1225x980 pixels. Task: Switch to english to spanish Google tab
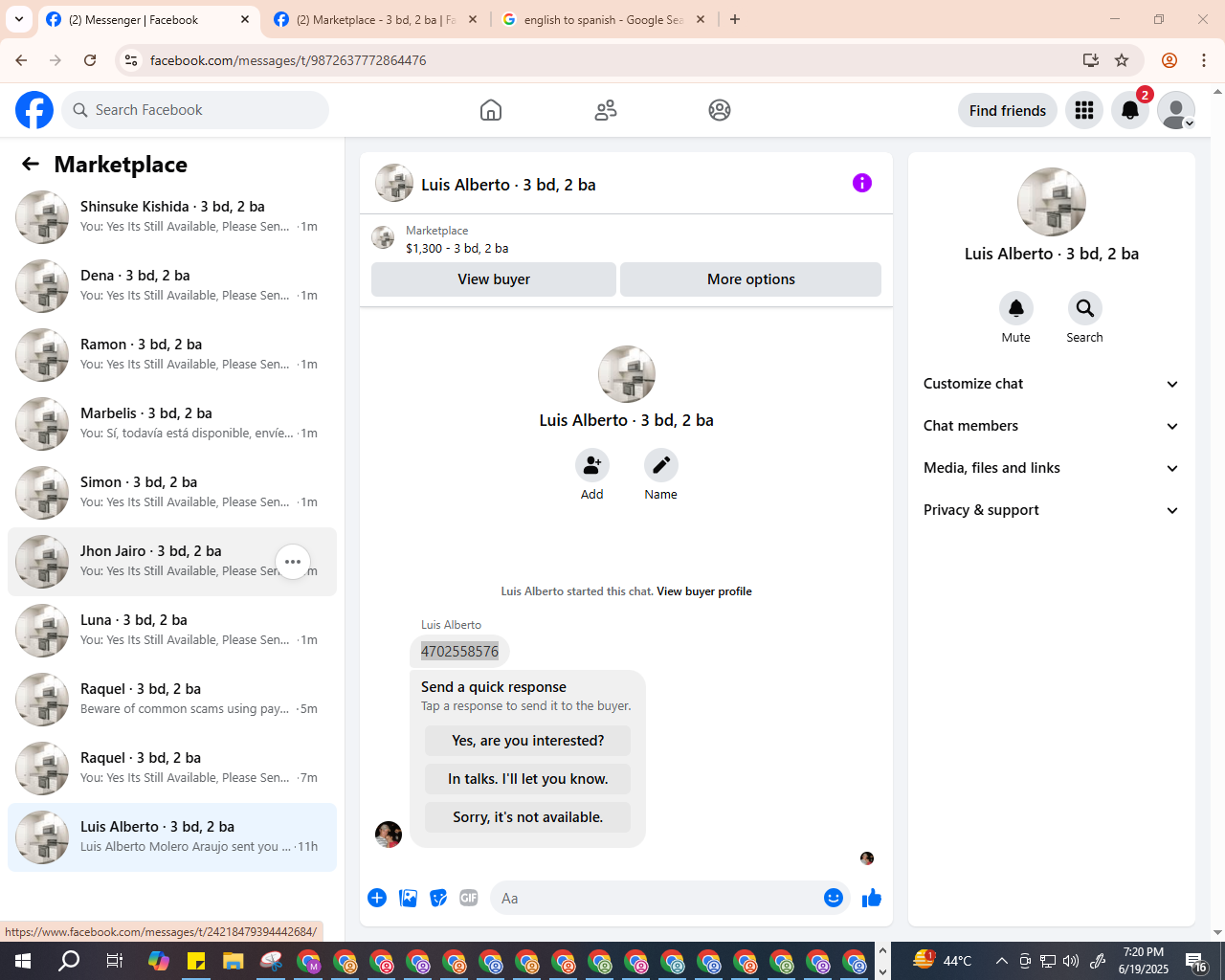click(x=603, y=19)
